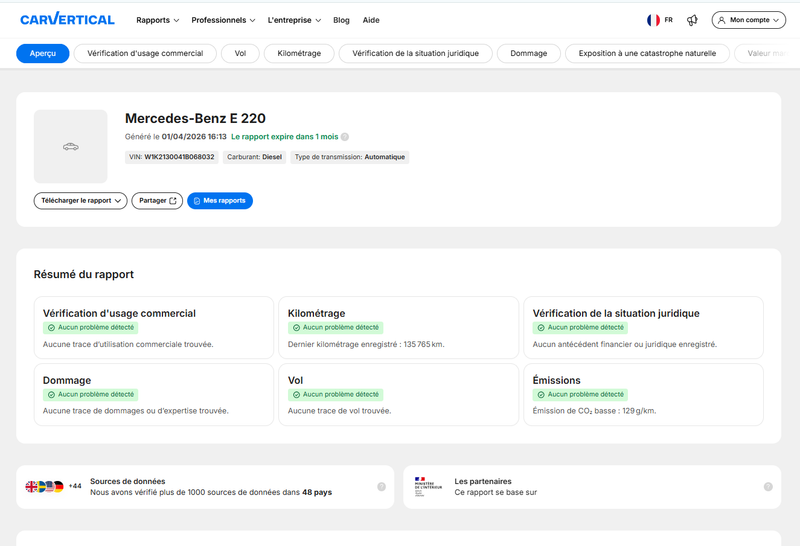
Task: Click the carVertical logo
Action: [67, 19]
